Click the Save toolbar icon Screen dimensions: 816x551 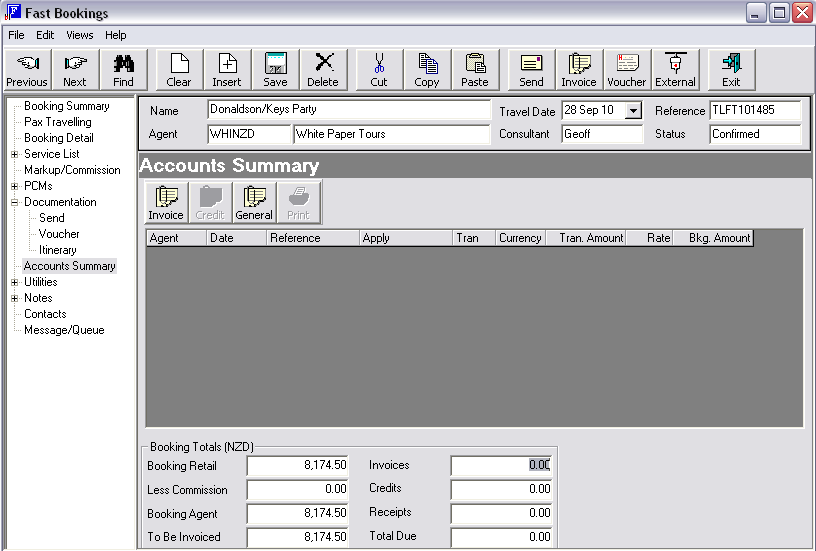(275, 64)
